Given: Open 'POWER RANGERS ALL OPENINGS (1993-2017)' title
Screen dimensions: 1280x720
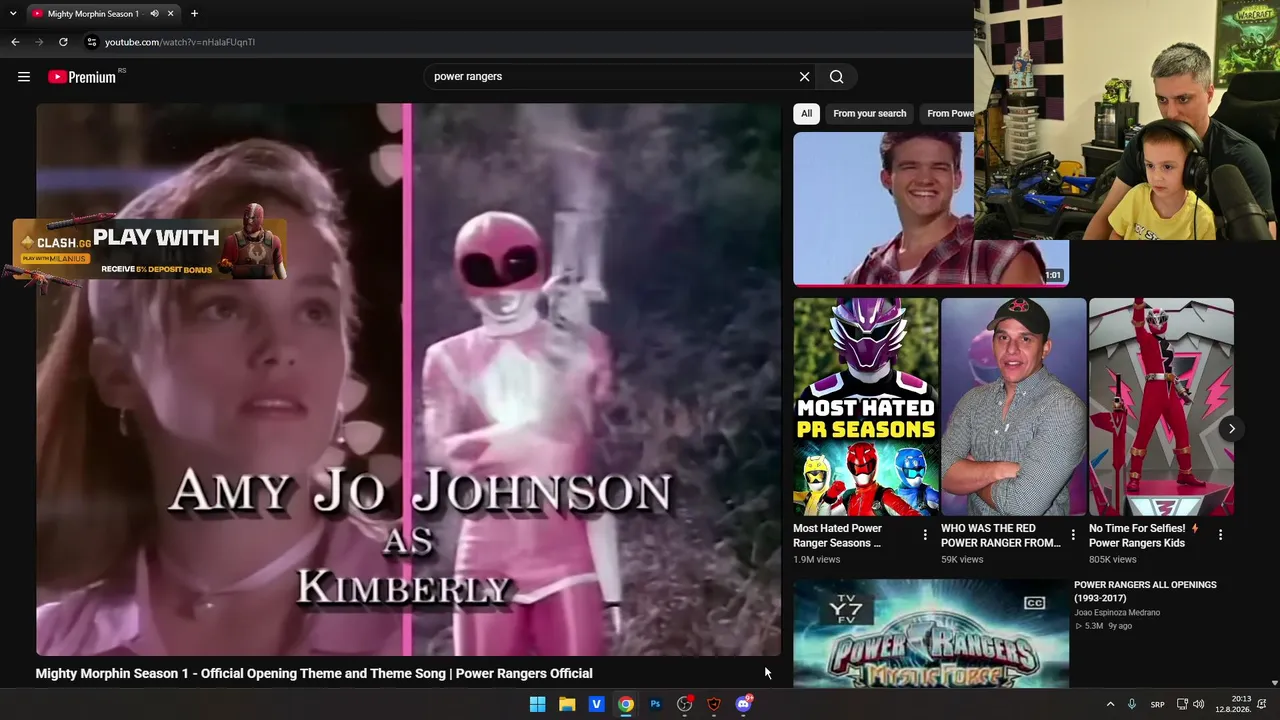Looking at the screenshot, I should pyautogui.click(x=1145, y=591).
